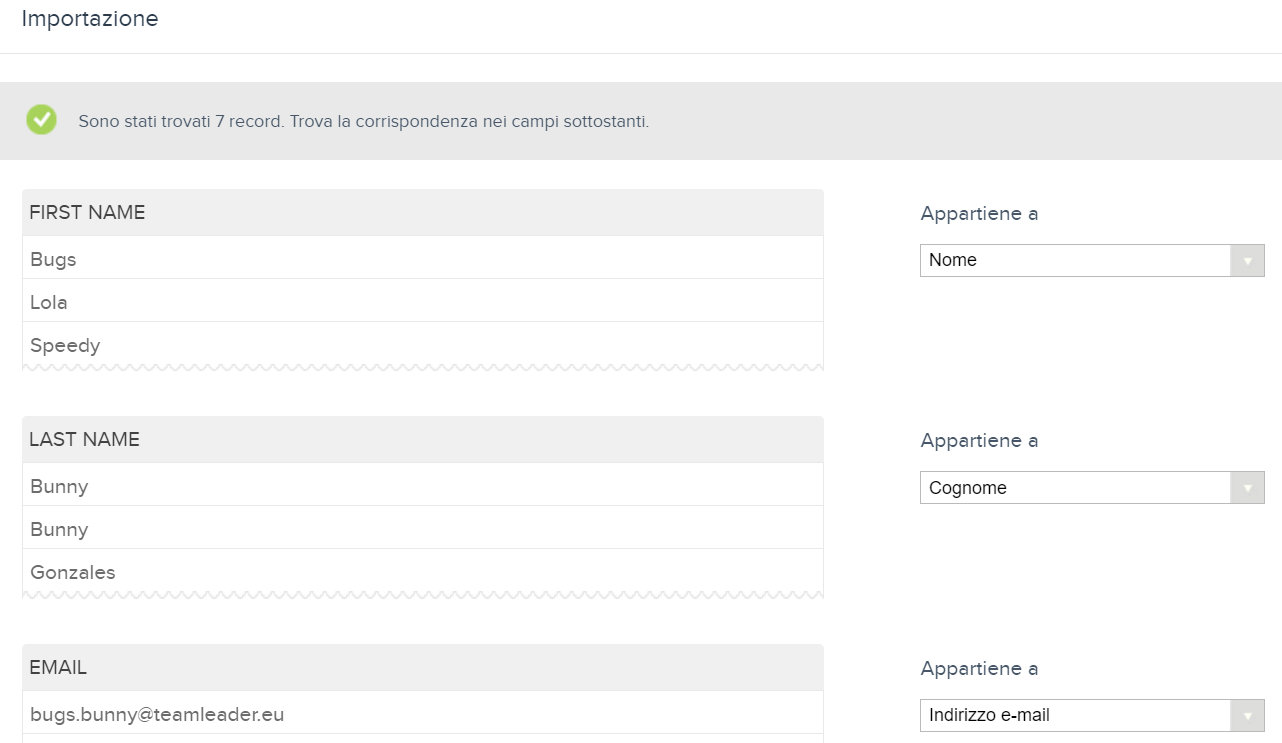Open the Nome field mapping dropdown
The width and height of the screenshot is (1282, 743).
(1076, 260)
